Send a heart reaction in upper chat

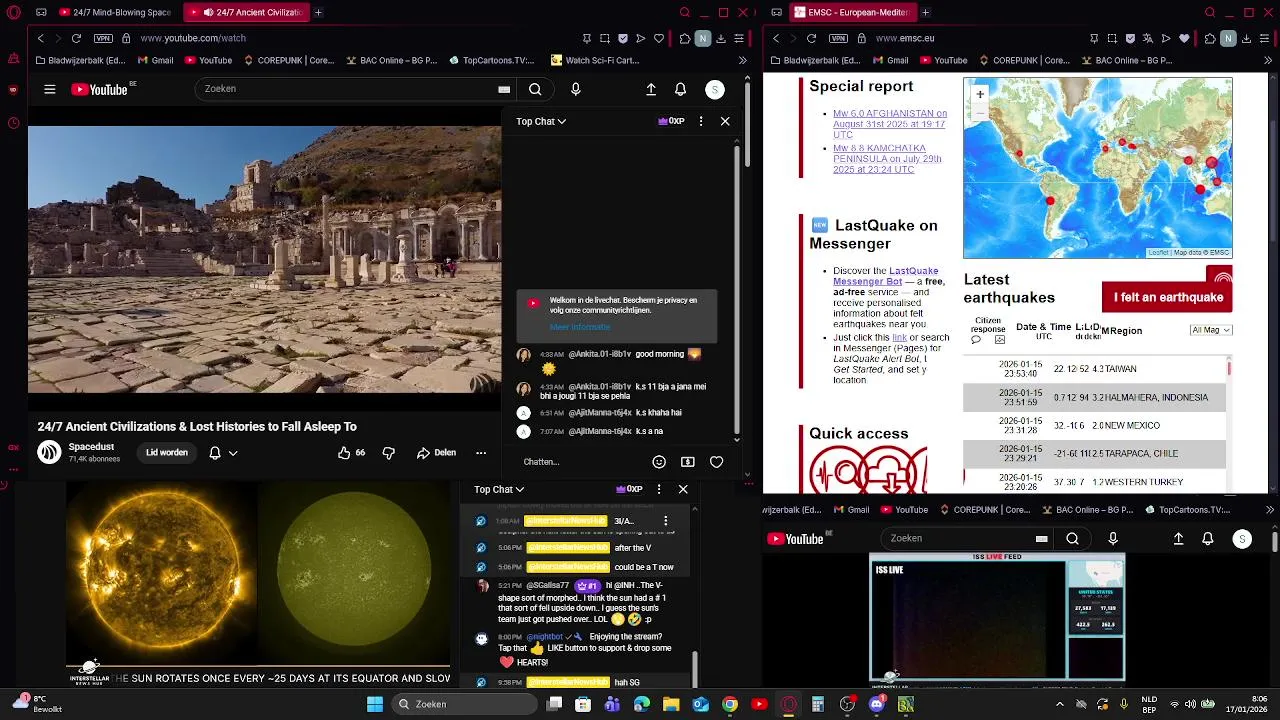(716, 462)
